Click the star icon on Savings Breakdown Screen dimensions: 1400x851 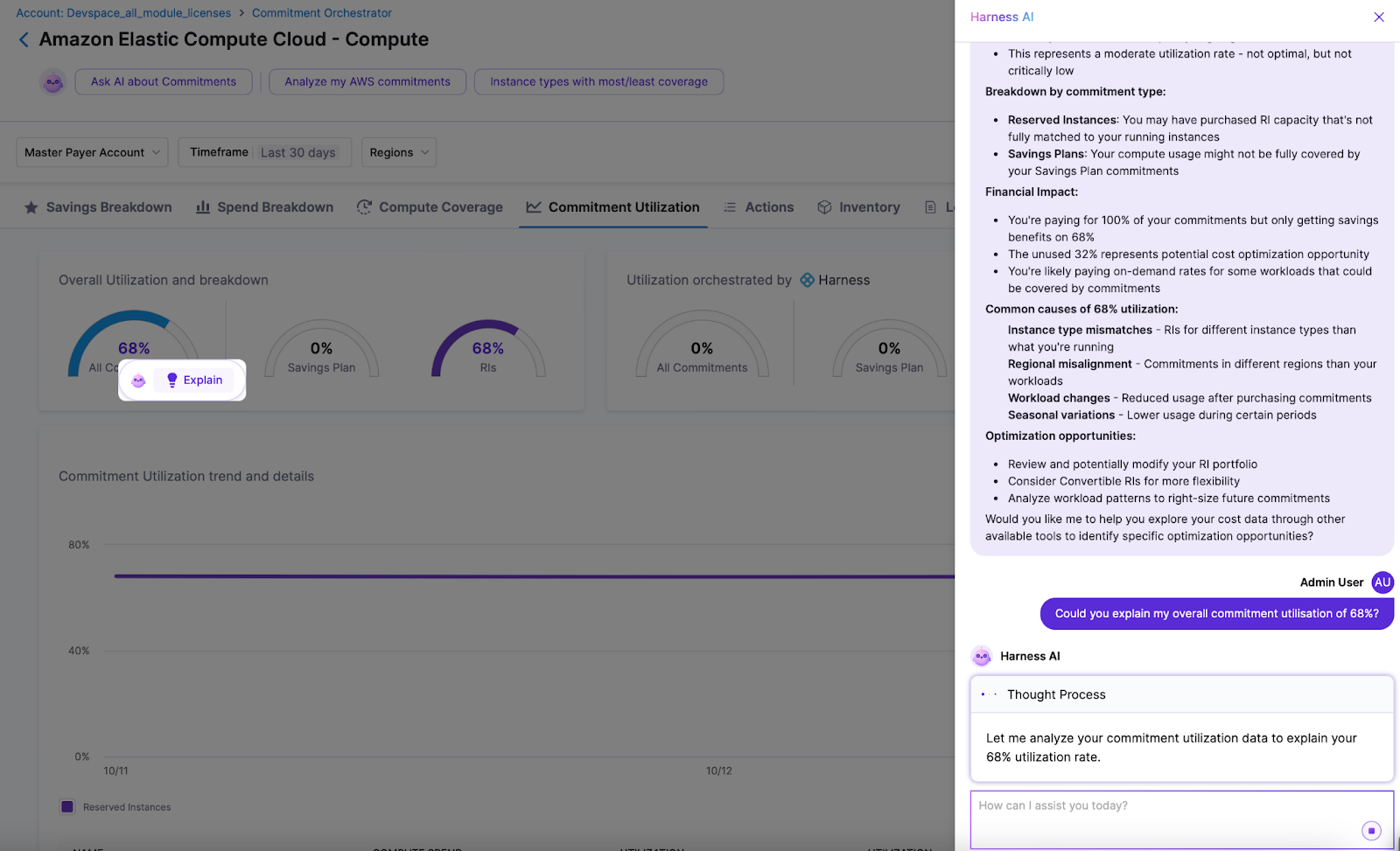tap(31, 207)
